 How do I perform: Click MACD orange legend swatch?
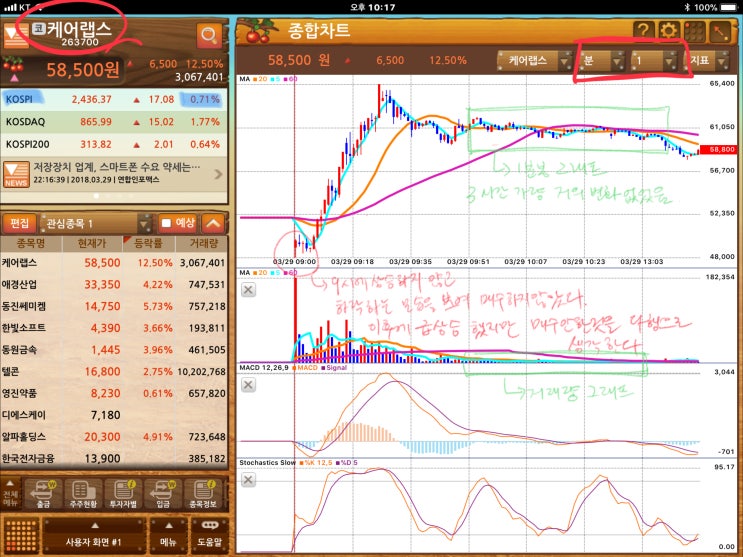[294, 368]
